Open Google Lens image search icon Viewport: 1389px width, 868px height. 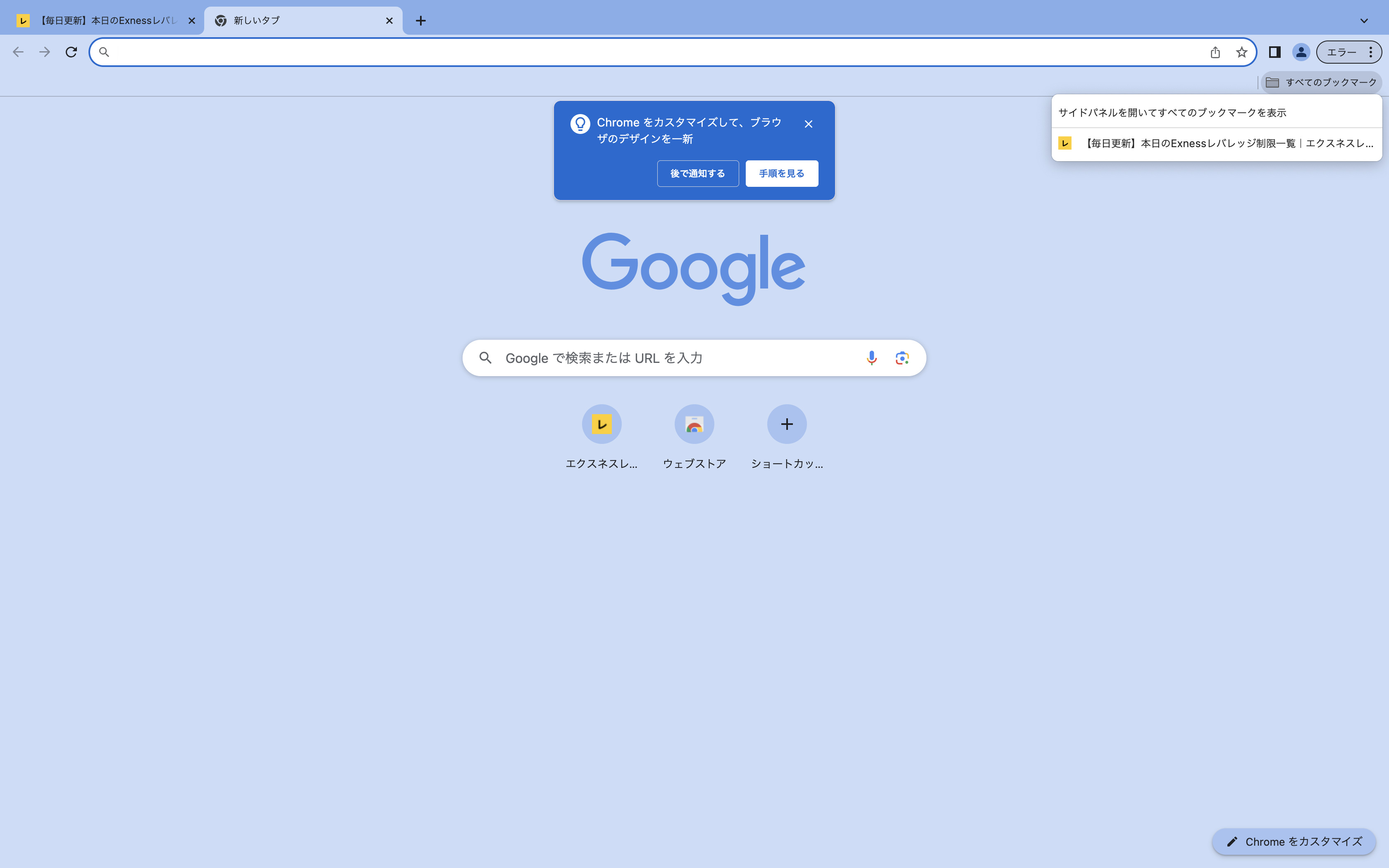[x=902, y=358]
